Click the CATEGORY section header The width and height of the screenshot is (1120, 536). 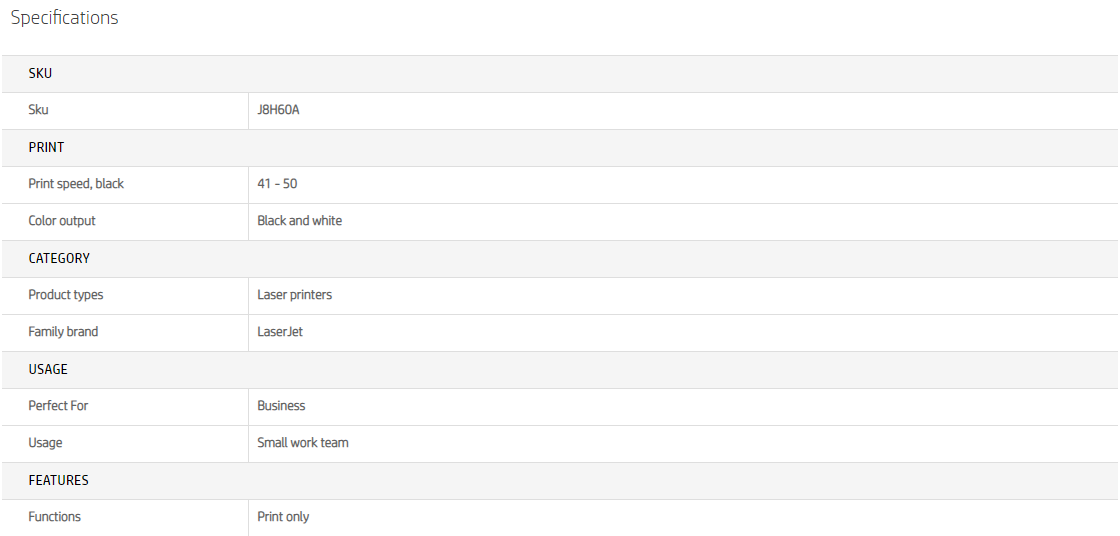pyautogui.click(x=59, y=258)
